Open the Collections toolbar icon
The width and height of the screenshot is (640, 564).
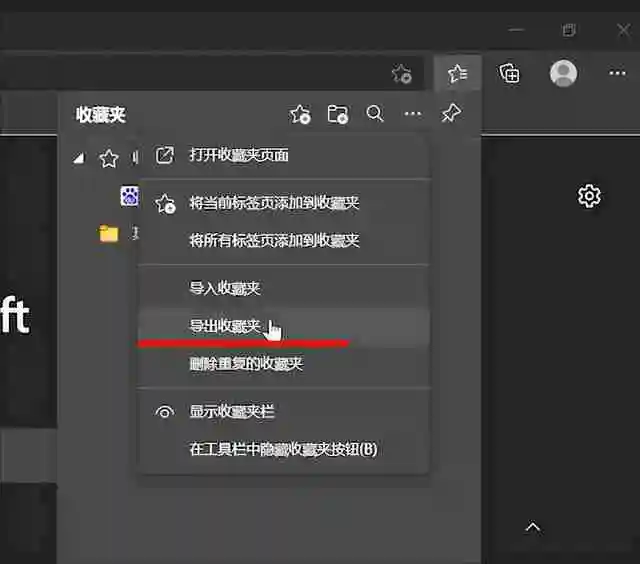(510, 73)
